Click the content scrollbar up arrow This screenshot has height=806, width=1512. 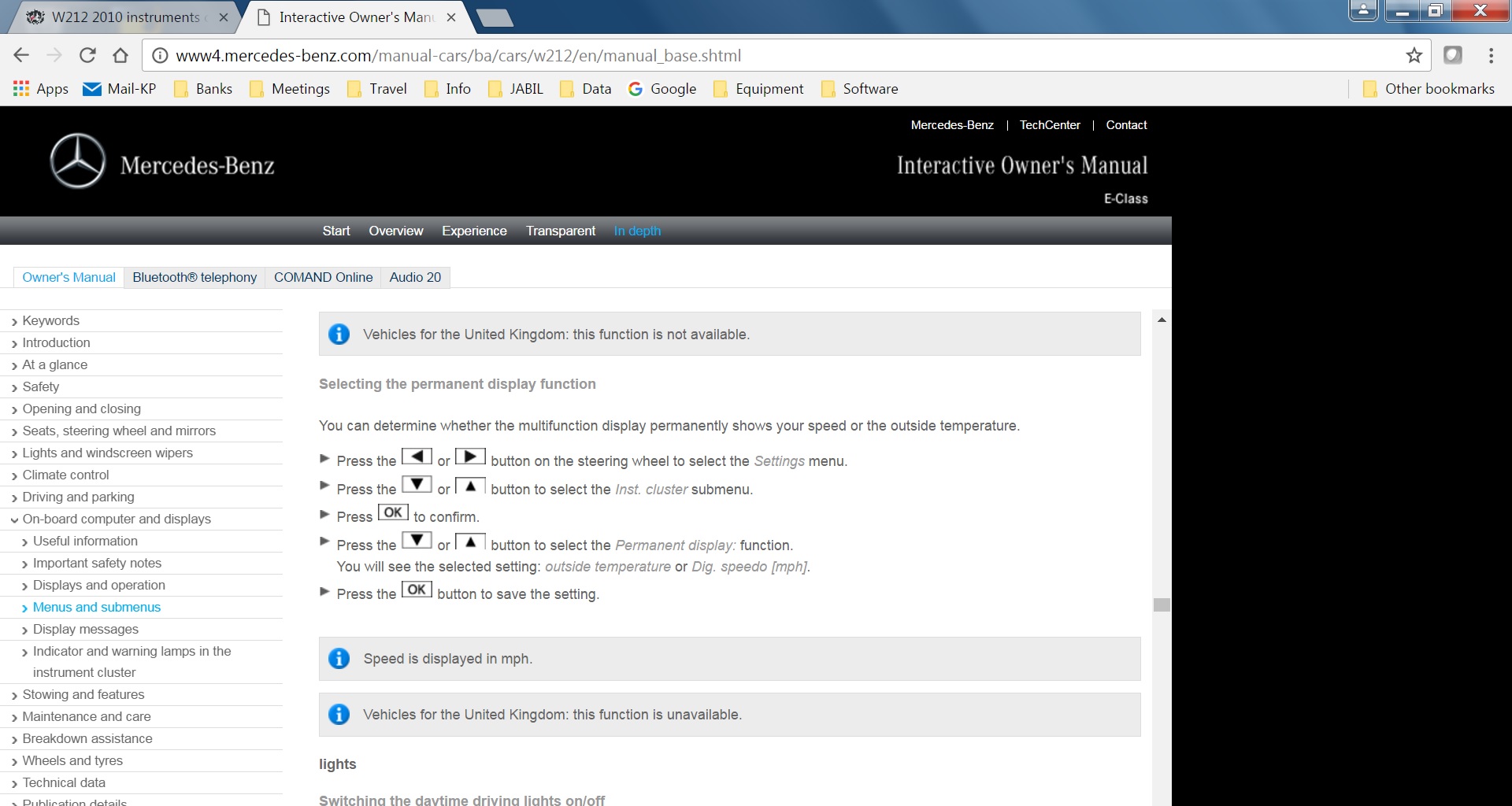point(1162,320)
